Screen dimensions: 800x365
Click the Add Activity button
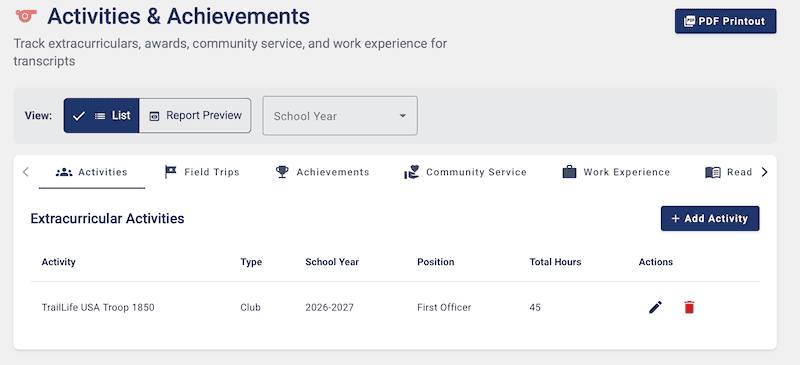click(710, 218)
